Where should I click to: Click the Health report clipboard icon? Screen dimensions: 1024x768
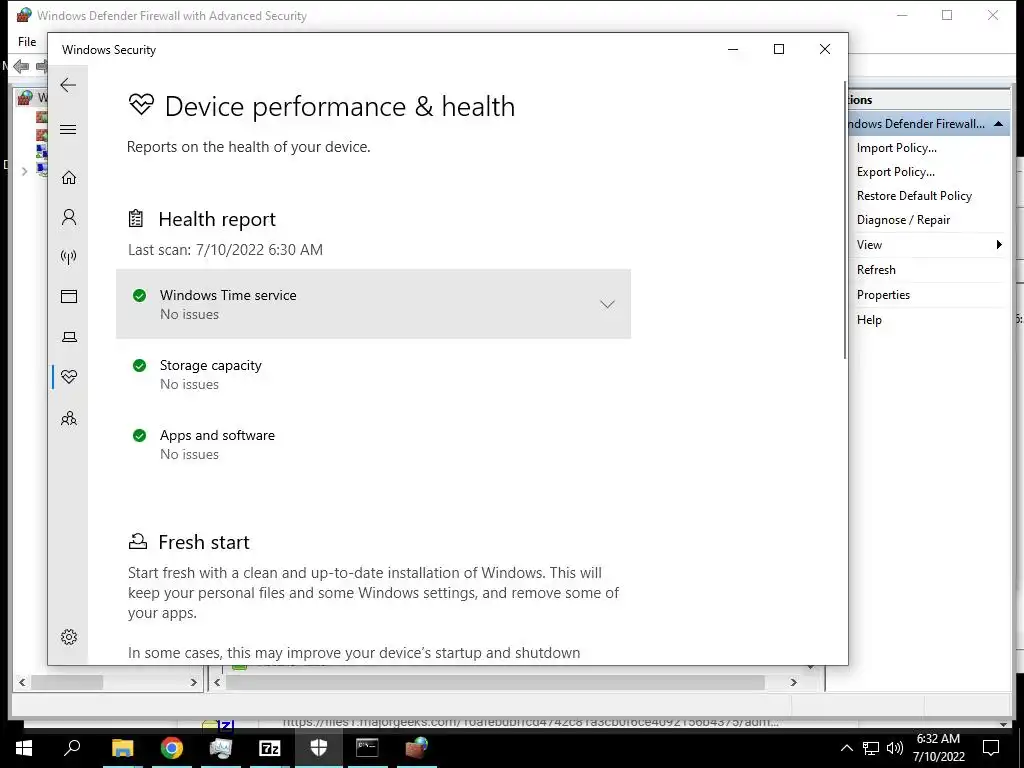click(x=136, y=218)
